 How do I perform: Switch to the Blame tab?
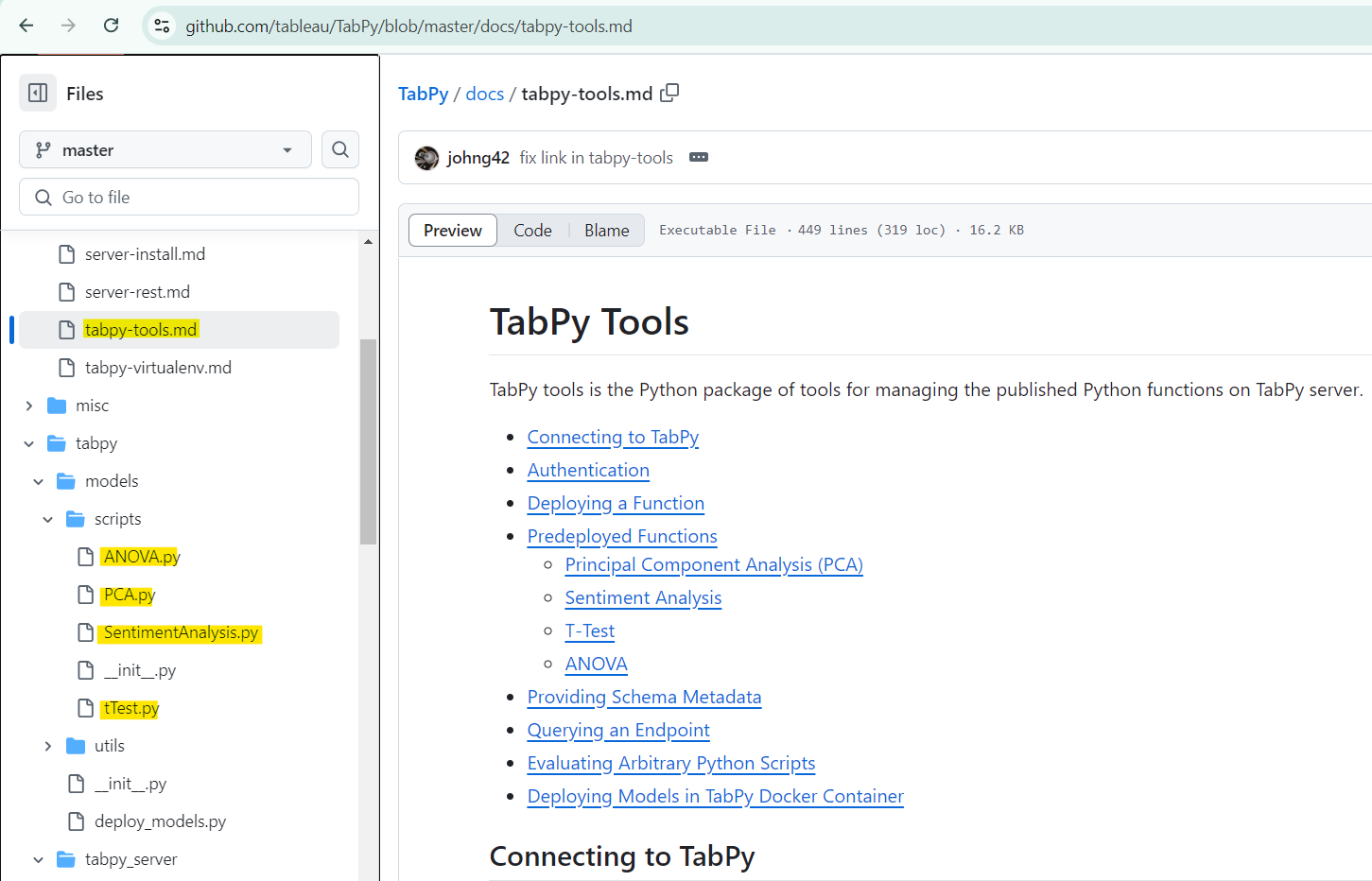607,230
